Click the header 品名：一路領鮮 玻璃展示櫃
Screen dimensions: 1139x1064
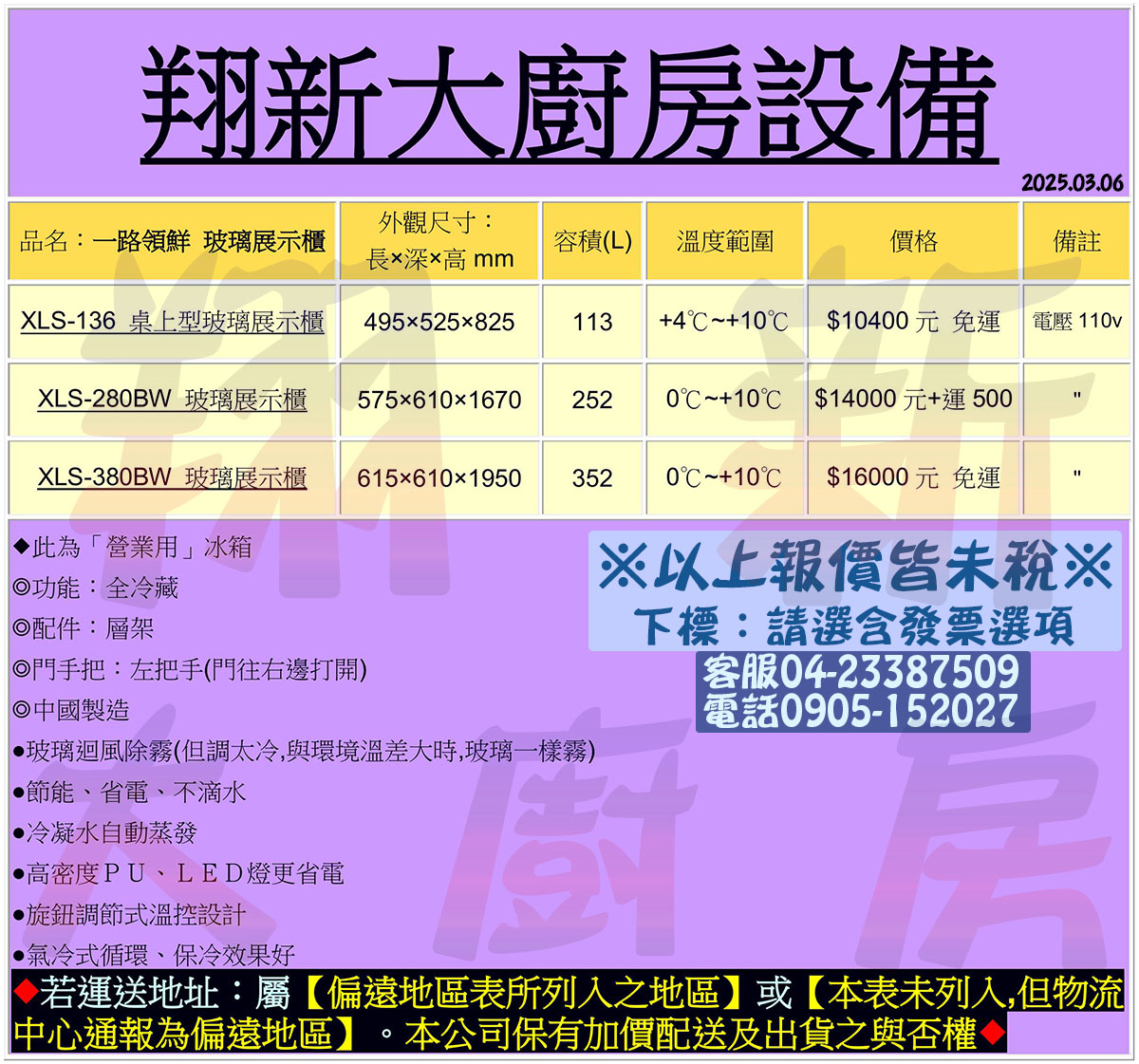click(x=173, y=242)
